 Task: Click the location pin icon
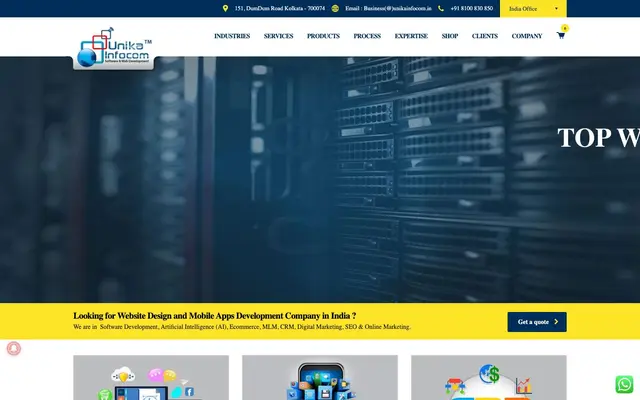click(x=225, y=8)
